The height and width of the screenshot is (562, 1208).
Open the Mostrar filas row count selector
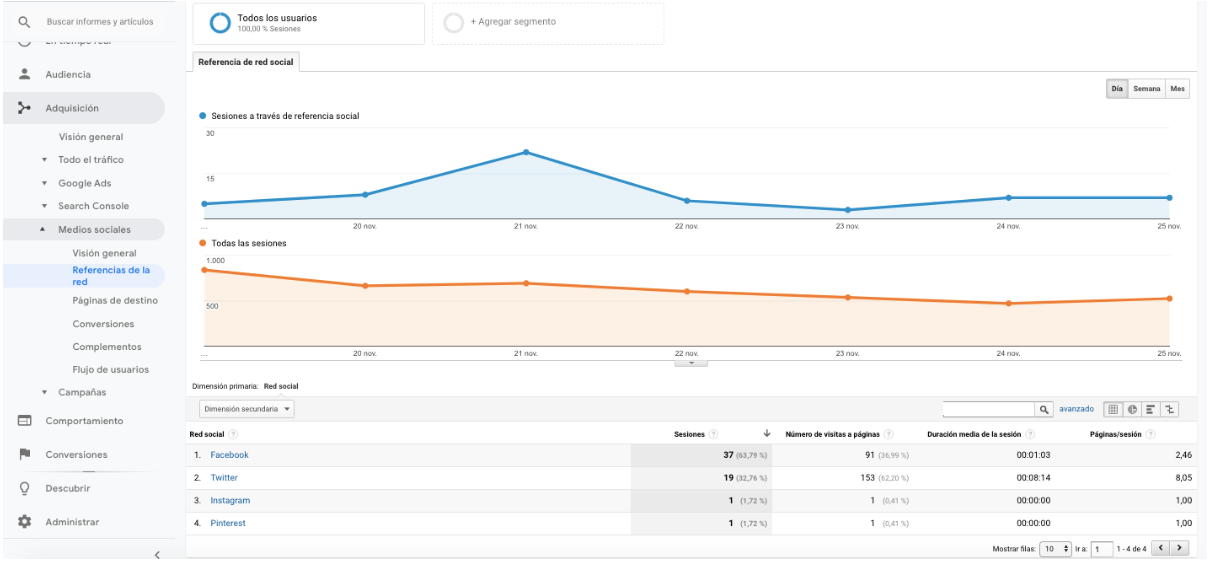click(x=1055, y=548)
